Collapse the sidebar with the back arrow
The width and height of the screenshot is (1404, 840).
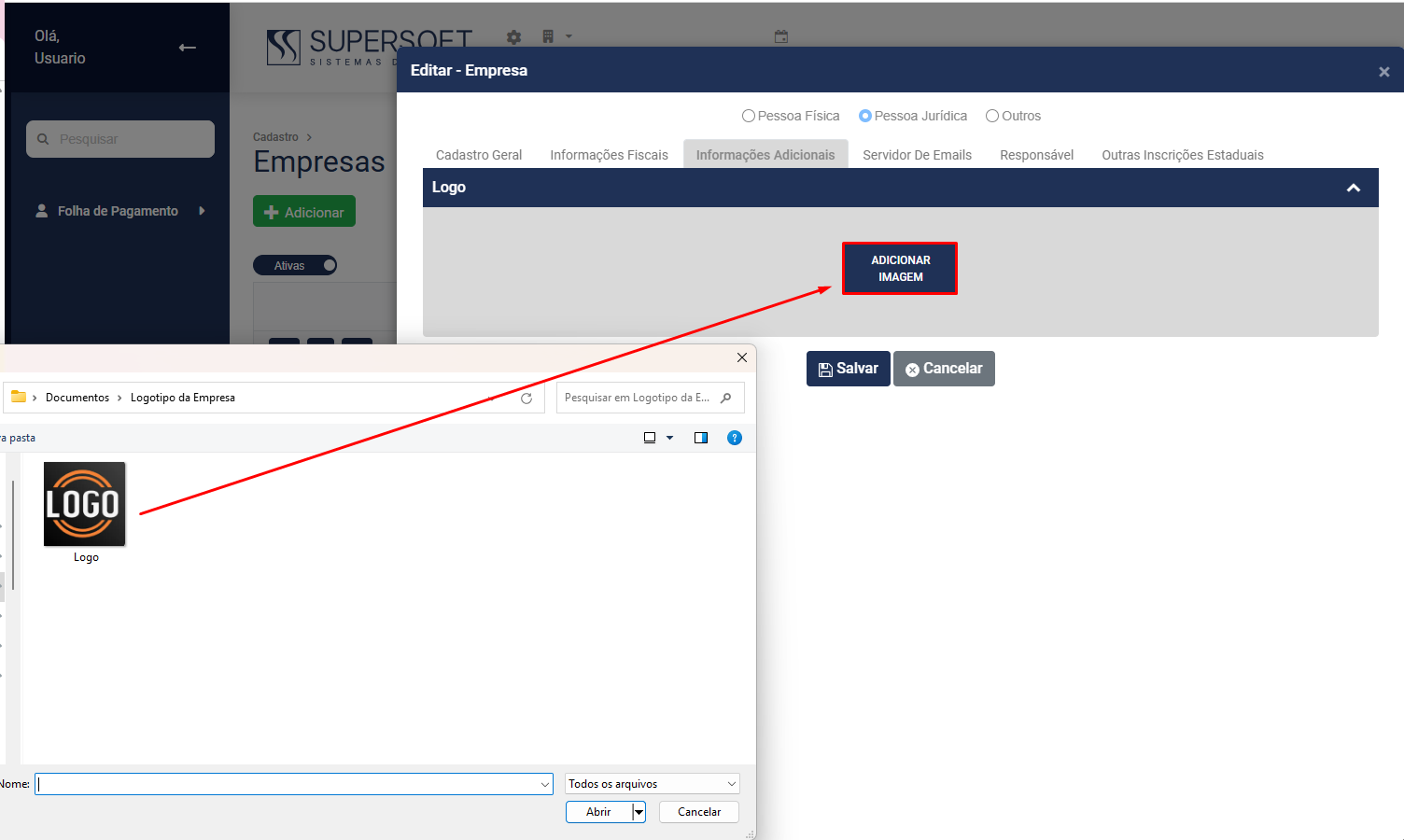point(188,48)
